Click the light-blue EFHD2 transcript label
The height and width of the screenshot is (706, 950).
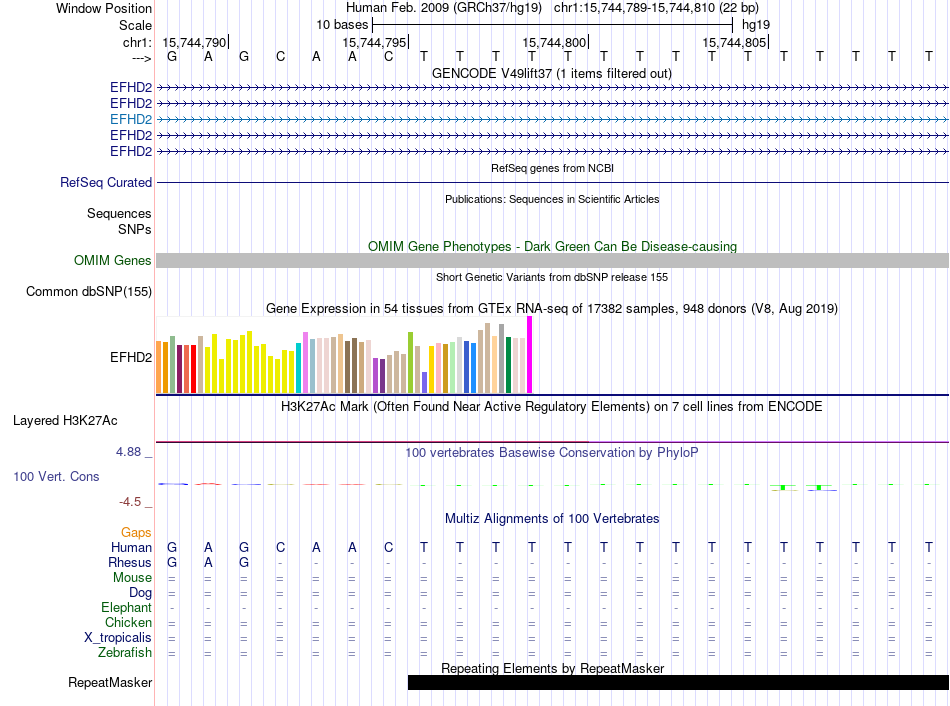(131, 119)
